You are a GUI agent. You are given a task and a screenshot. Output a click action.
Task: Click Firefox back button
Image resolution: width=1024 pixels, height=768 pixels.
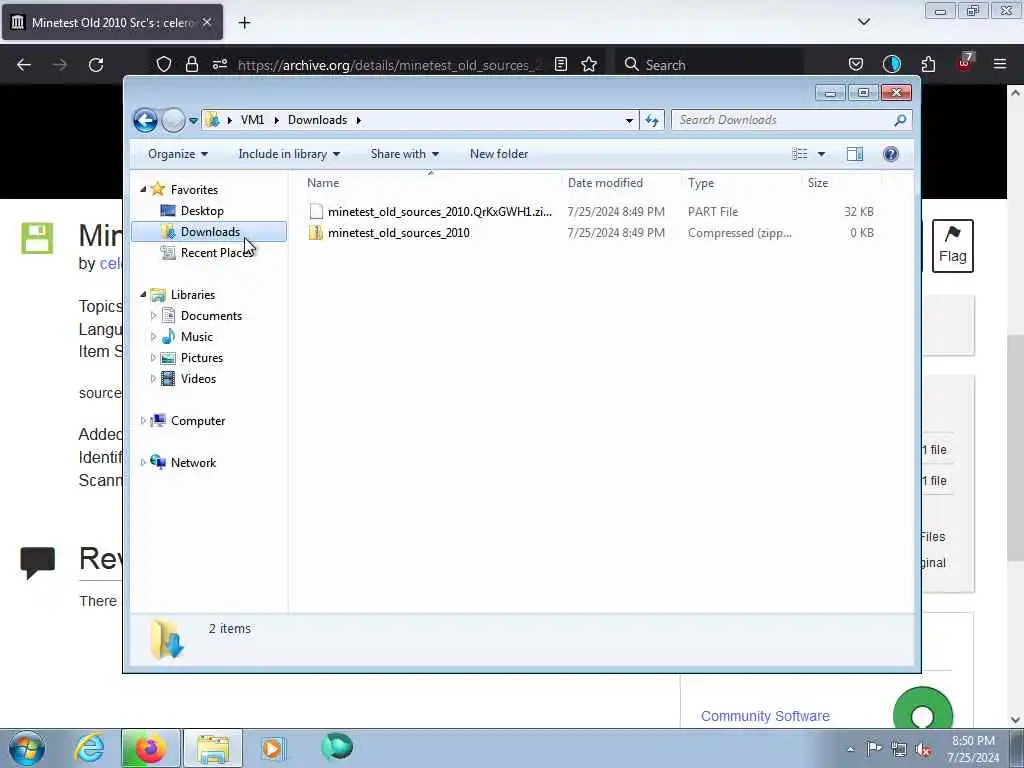24,65
